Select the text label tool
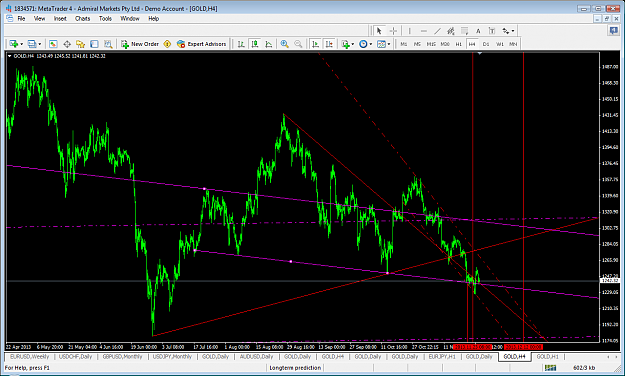 click(491, 31)
